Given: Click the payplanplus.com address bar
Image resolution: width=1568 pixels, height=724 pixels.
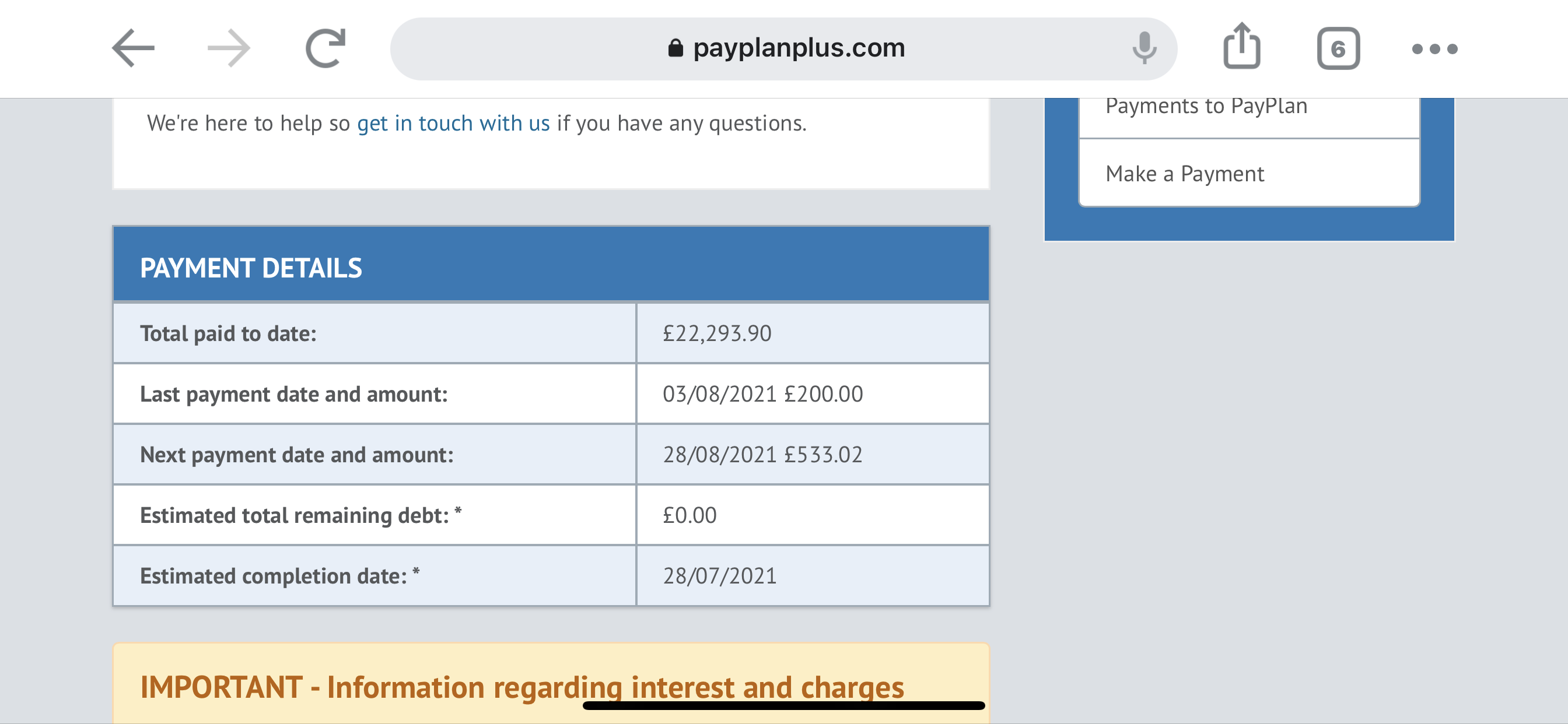Looking at the screenshot, I should [783, 48].
